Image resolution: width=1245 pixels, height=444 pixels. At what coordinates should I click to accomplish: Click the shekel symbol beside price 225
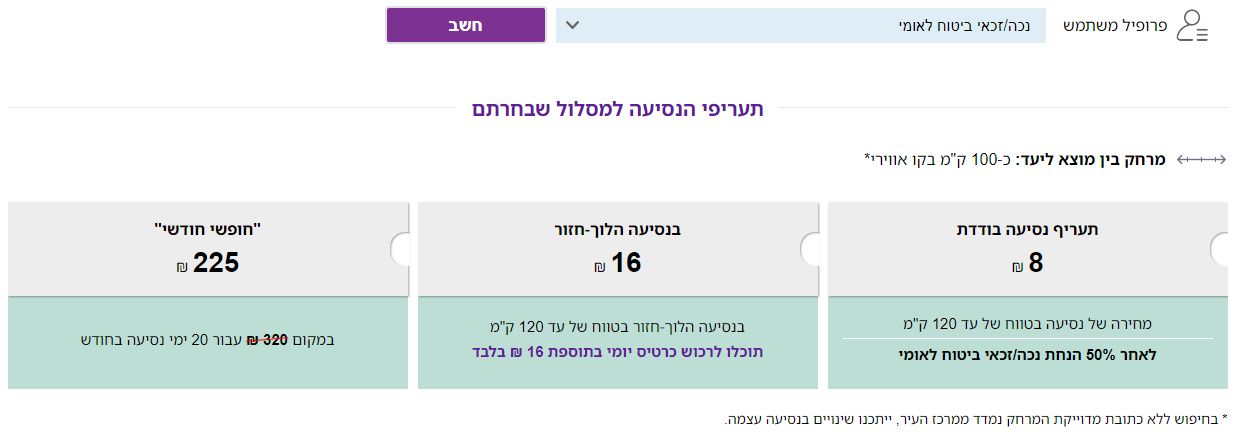click(183, 267)
